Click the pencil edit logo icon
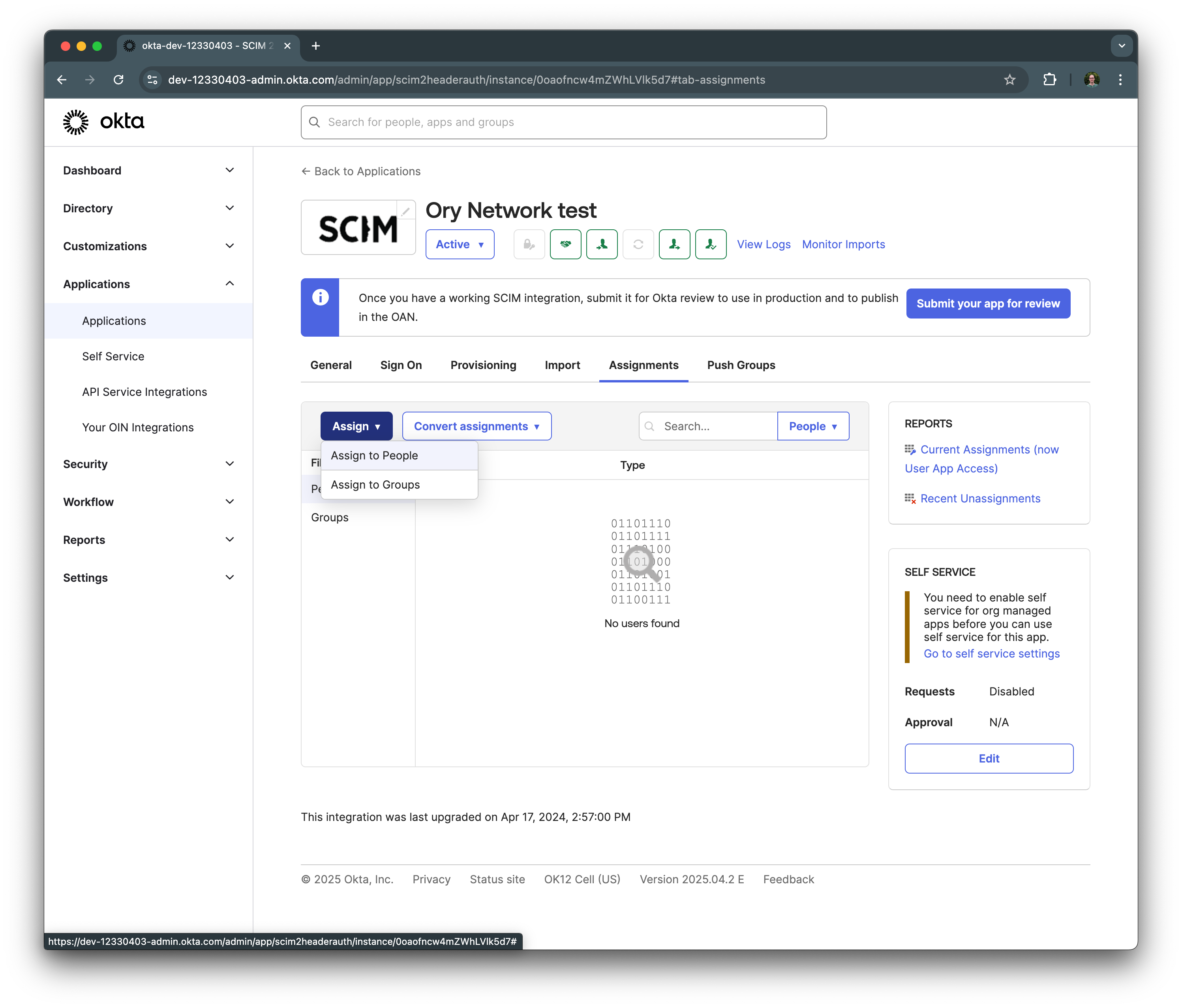 point(405,212)
